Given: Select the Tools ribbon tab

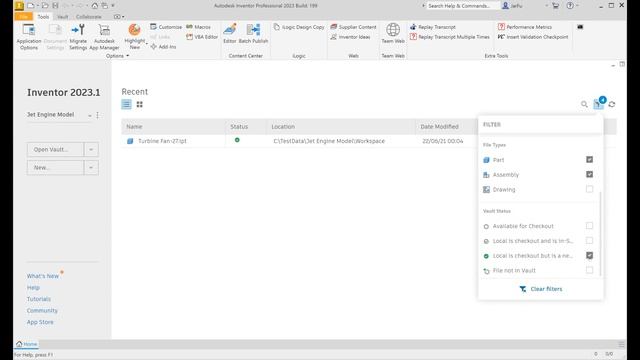Looking at the screenshot, I should (43, 17).
